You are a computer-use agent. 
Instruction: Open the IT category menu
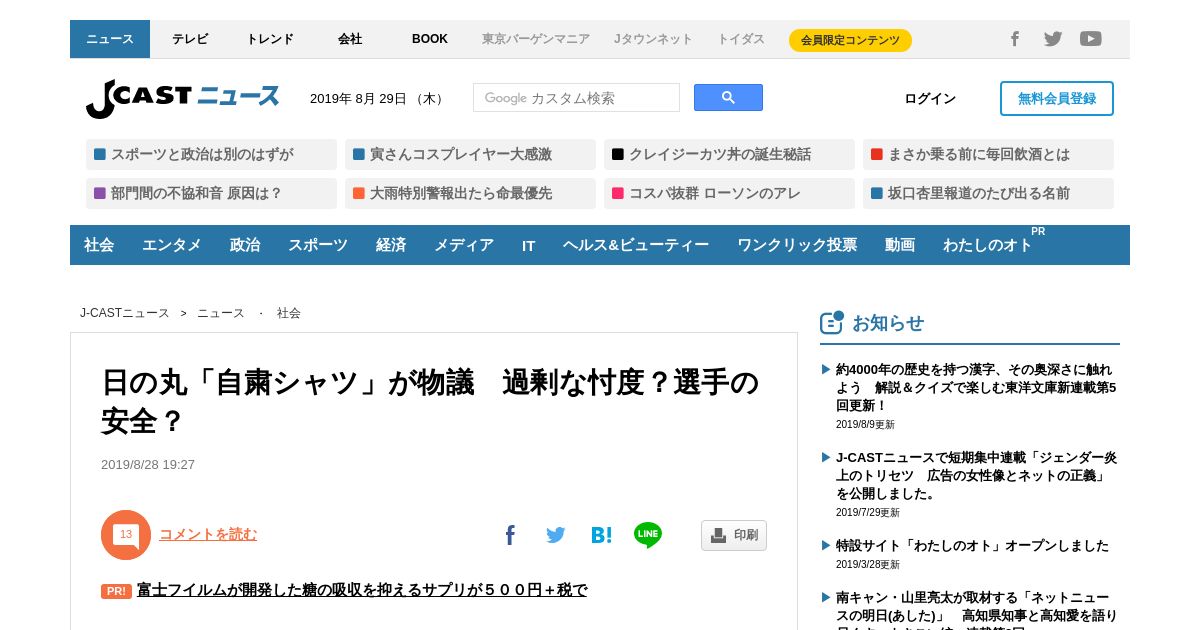click(529, 245)
